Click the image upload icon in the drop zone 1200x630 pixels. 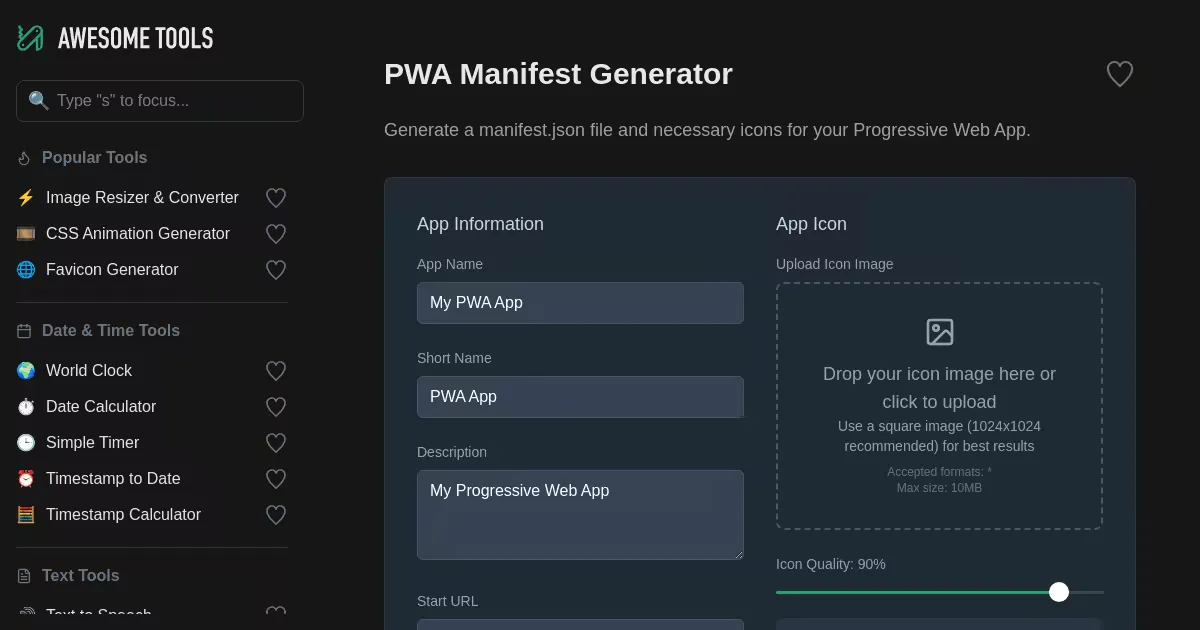point(939,332)
